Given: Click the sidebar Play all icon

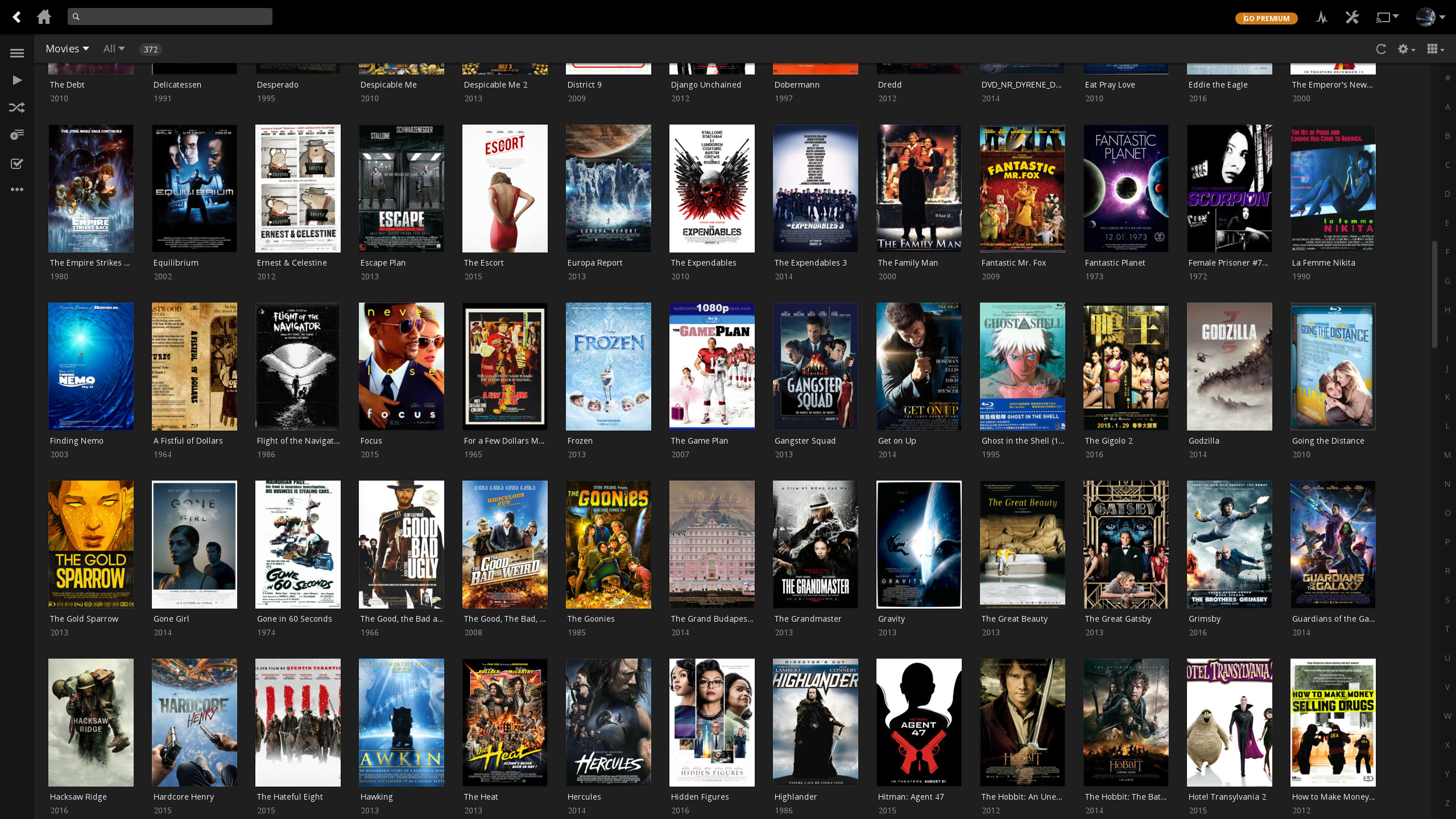Looking at the screenshot, I should point(17,80).
